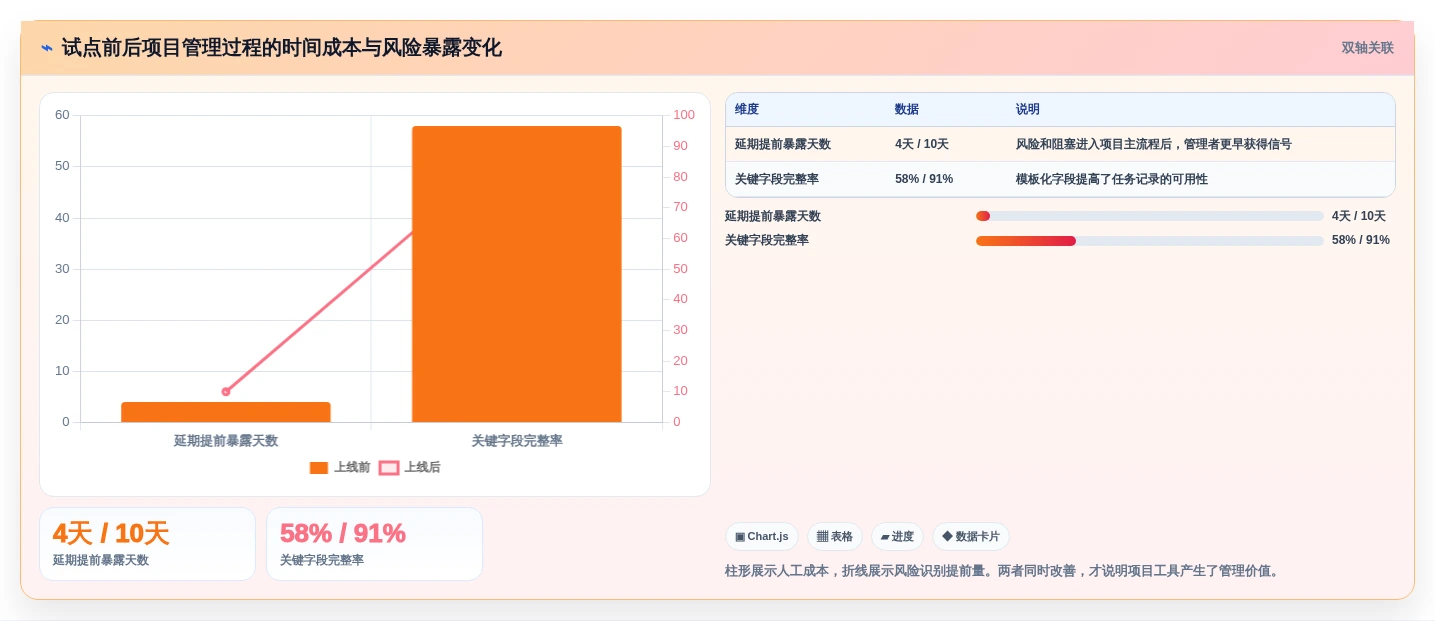Click the 关键字段完整率 progress bar
Image resolution: width=1435 pixels, height=621 pixels.
[1150, 241]
